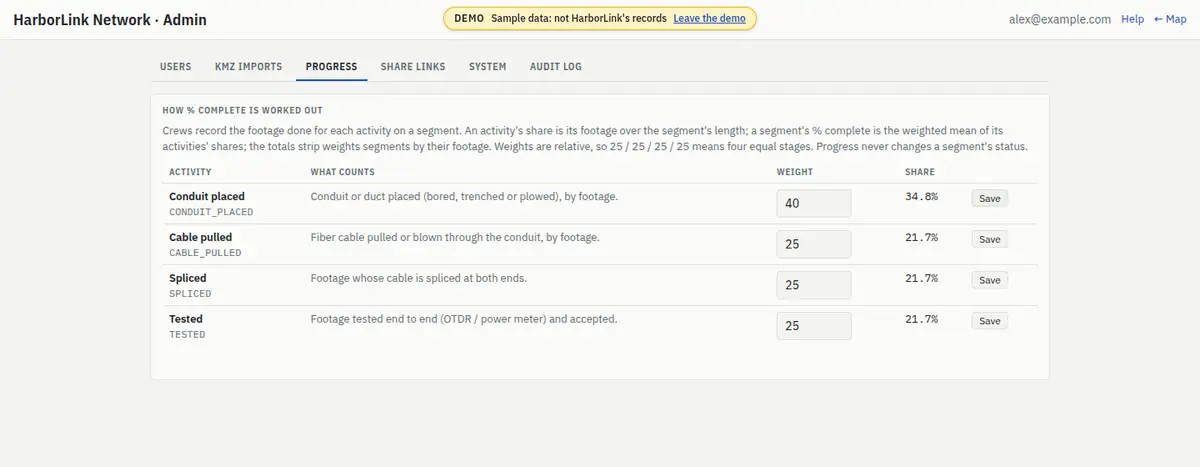This screenshot has width=1200, height=467.
Task: Go to the System tab
Action: pyautogui.click(x=488, y=67)
